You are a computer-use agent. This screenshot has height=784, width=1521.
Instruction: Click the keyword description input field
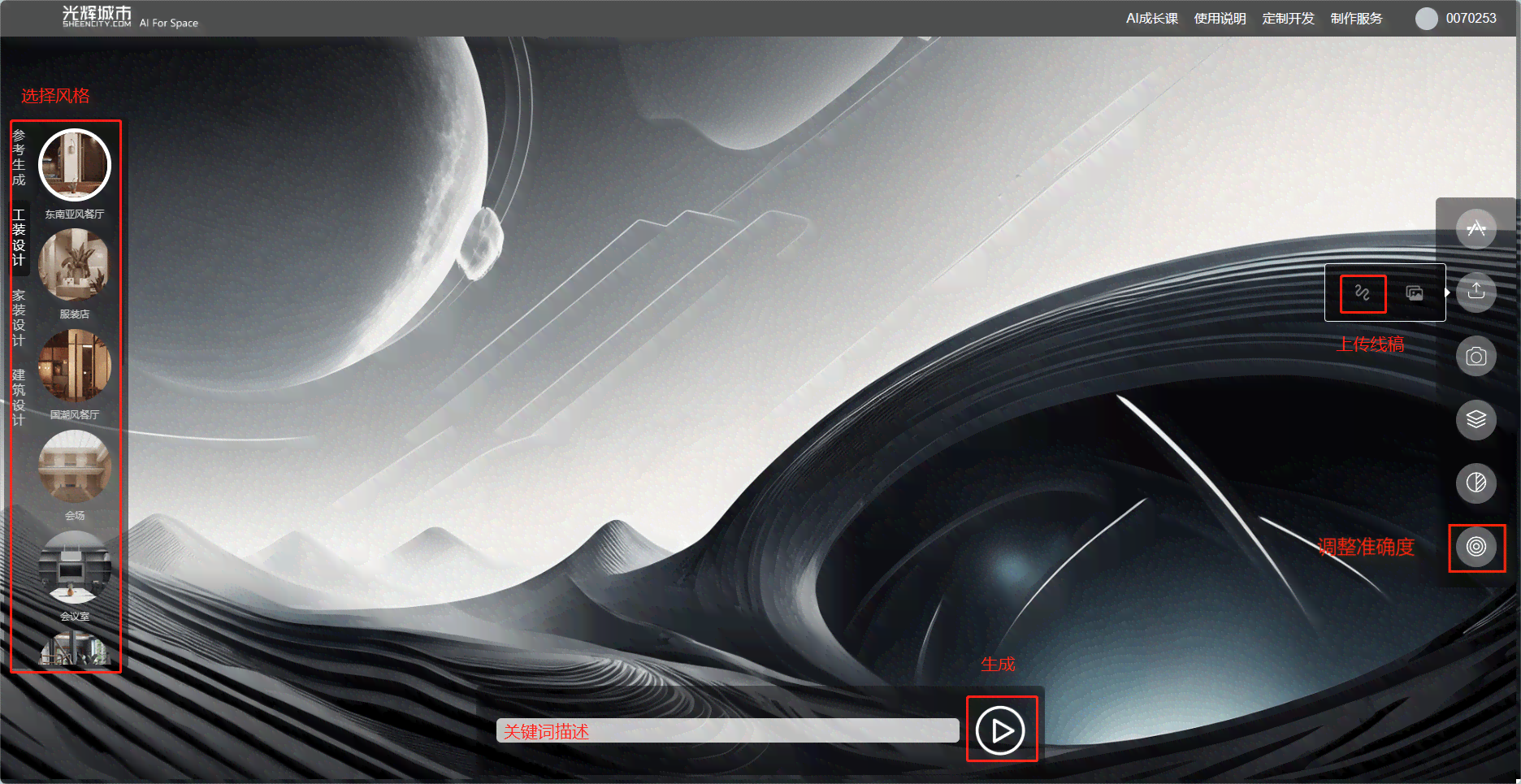727,730
